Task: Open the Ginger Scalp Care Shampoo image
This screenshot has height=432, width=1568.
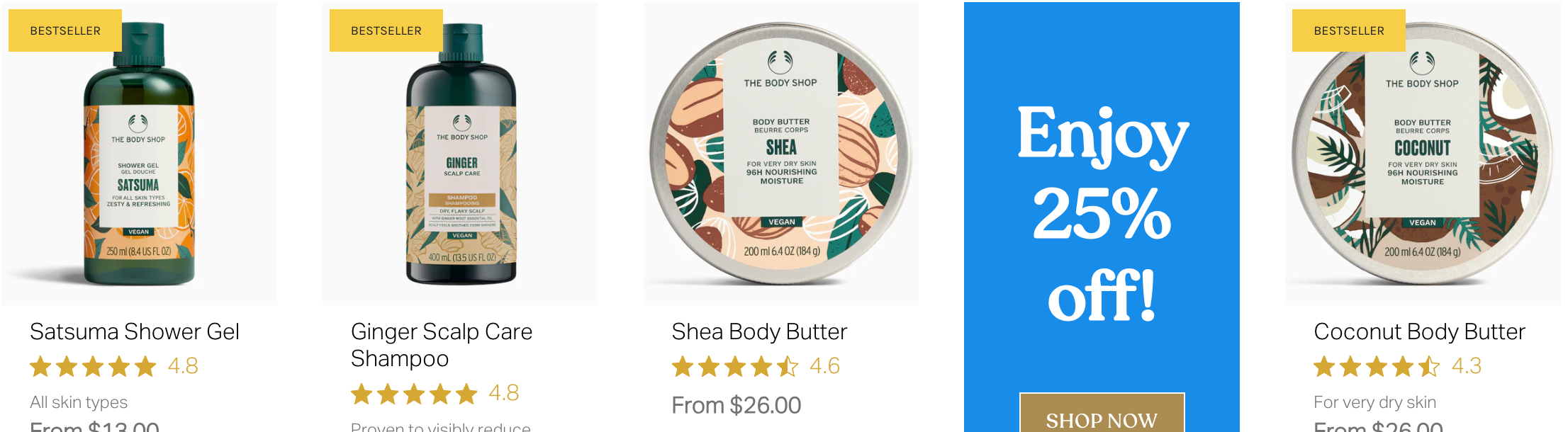Action: point(460,154)
